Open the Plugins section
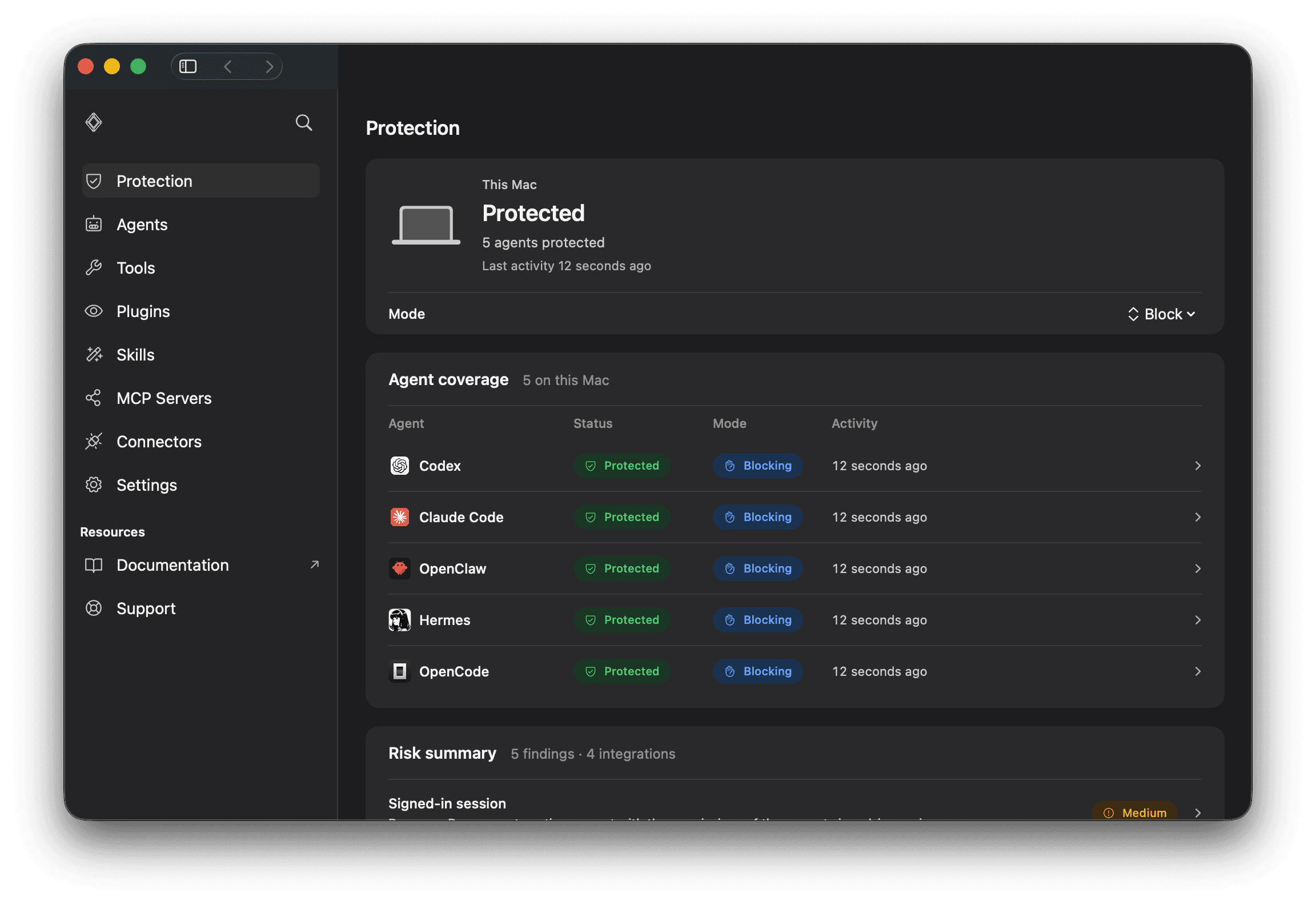Viewport: 1316px width, 905px height. coord(201,311)
